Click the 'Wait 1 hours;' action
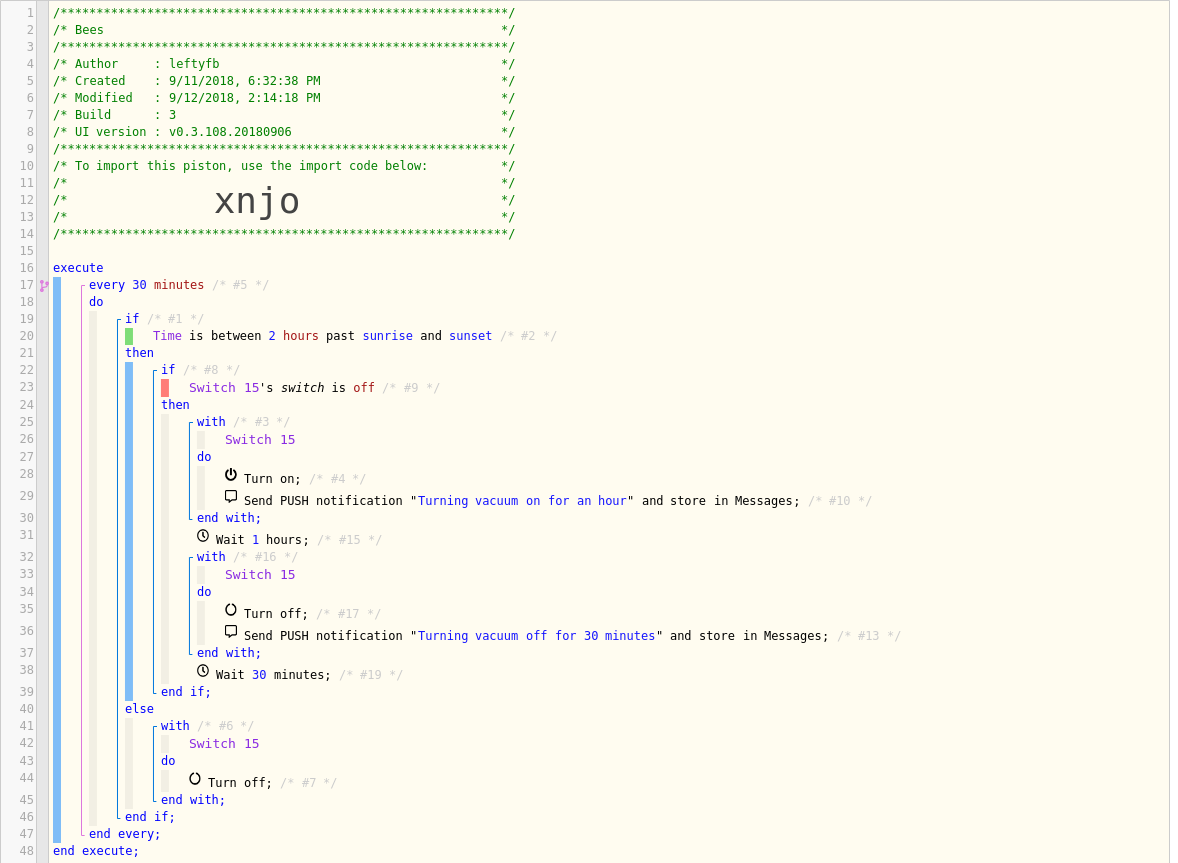This screenshot has width=1178, height=863. click(x=261, y=539)
